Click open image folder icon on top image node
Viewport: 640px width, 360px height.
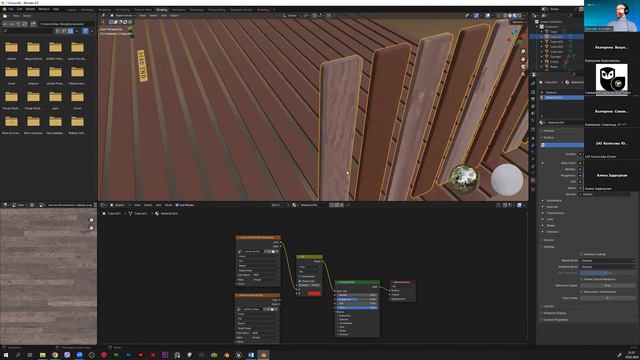pos(273,251)
